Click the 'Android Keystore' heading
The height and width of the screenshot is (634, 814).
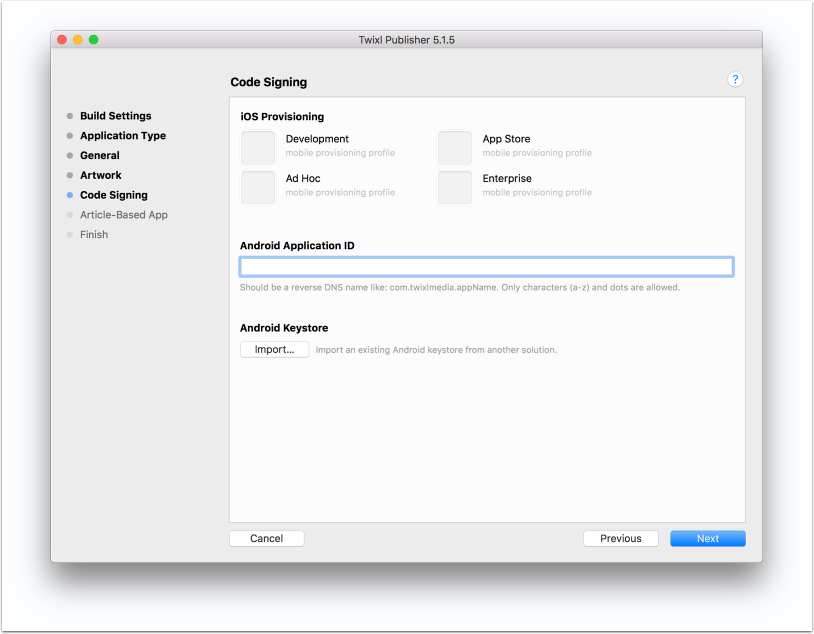coord(284,328)
